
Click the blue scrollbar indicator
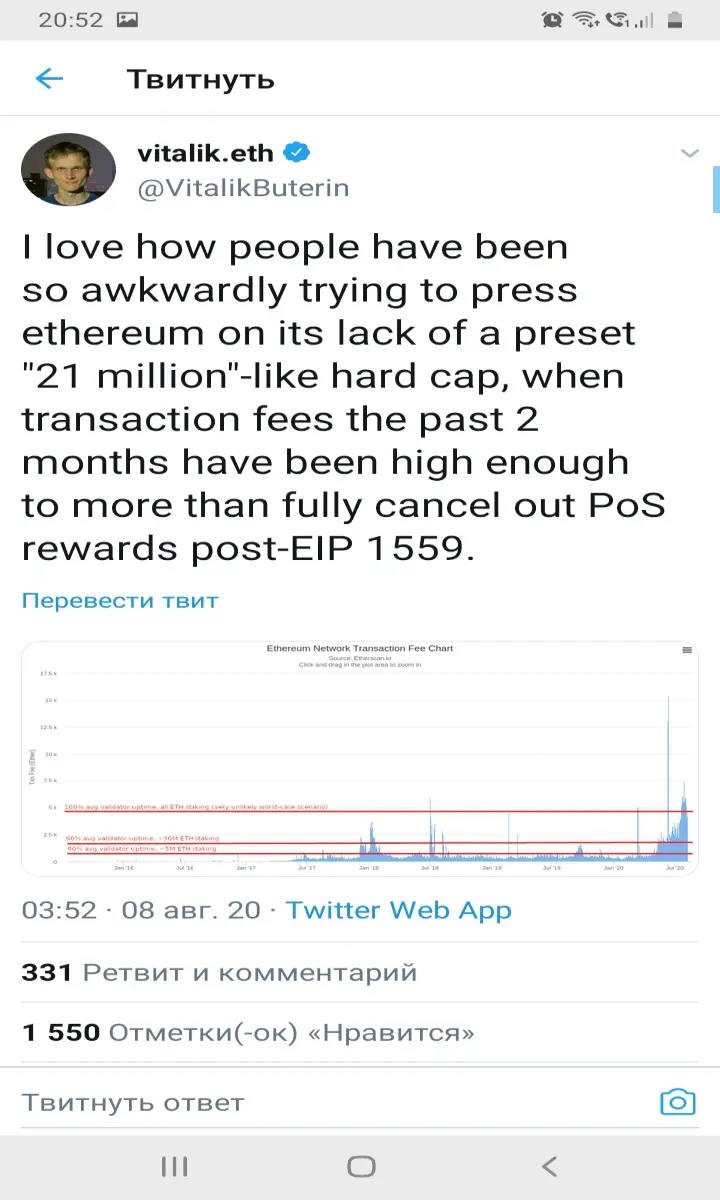pos(716,190)
